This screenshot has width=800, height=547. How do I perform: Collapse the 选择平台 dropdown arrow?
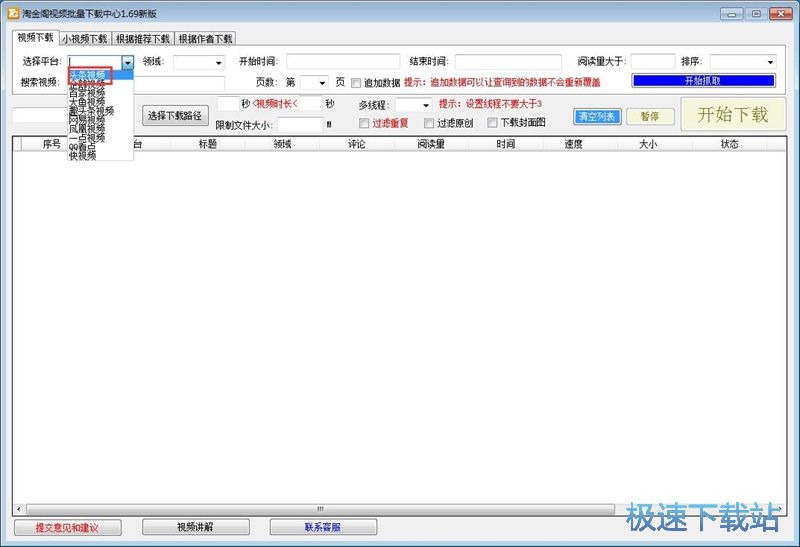[x=128, y=62]
